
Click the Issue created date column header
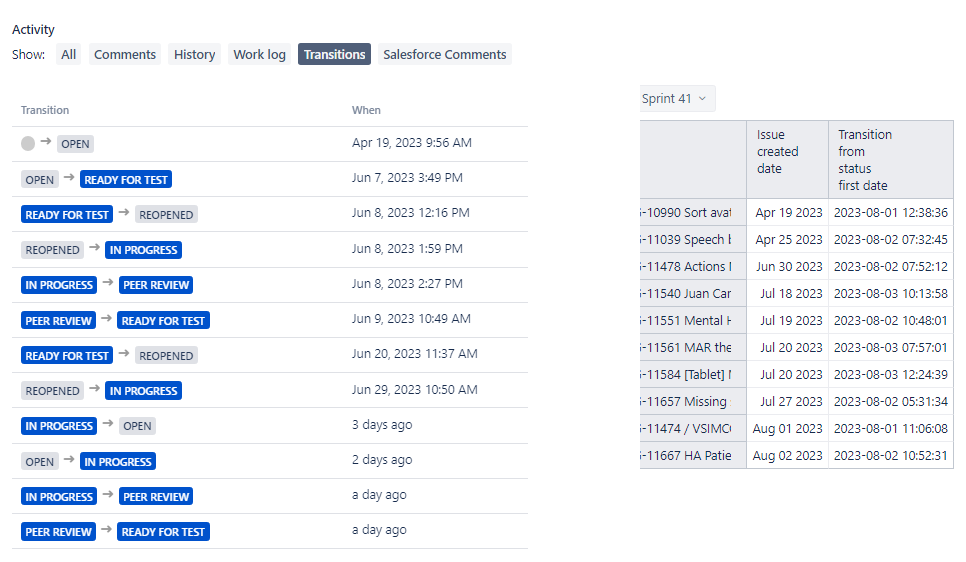pos(778,152)
